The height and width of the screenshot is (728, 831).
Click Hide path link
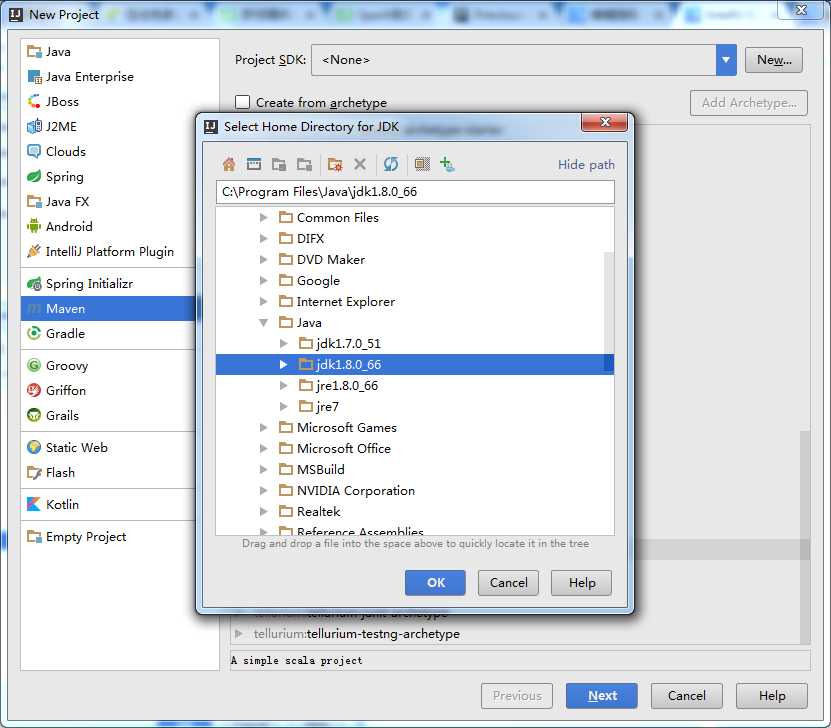586,165
